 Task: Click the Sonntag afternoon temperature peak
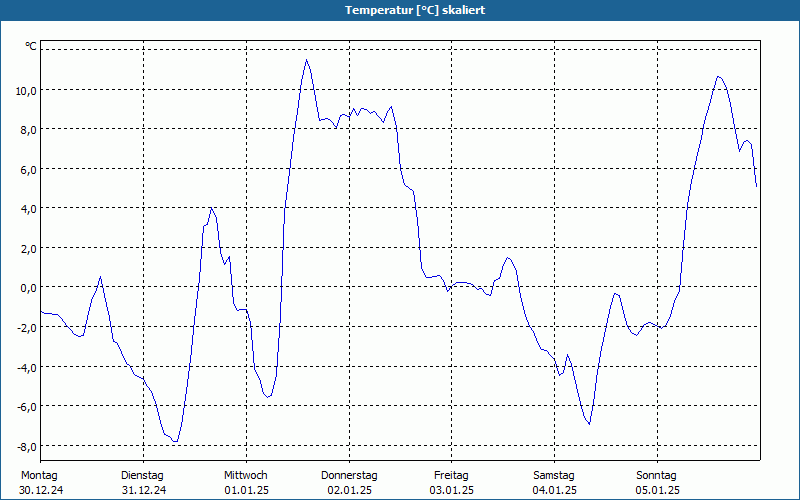718,77
